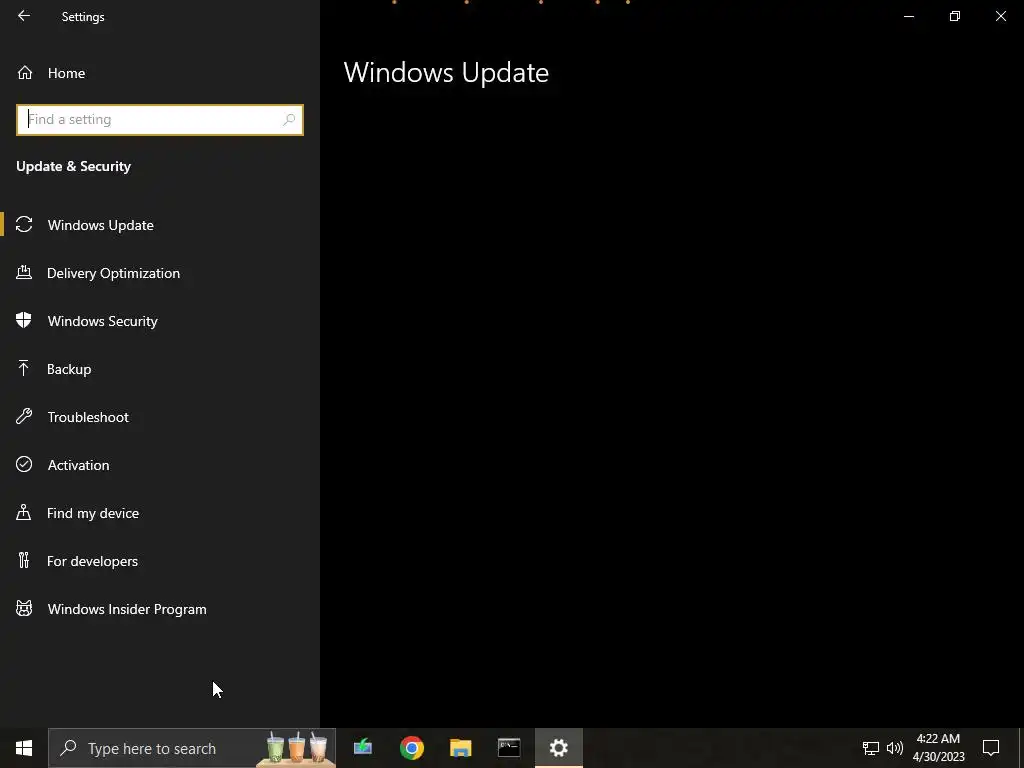Screen dimensions: 1024x768
Task: Open the Command Prompt taskbar icon
Action: point(509,748)
